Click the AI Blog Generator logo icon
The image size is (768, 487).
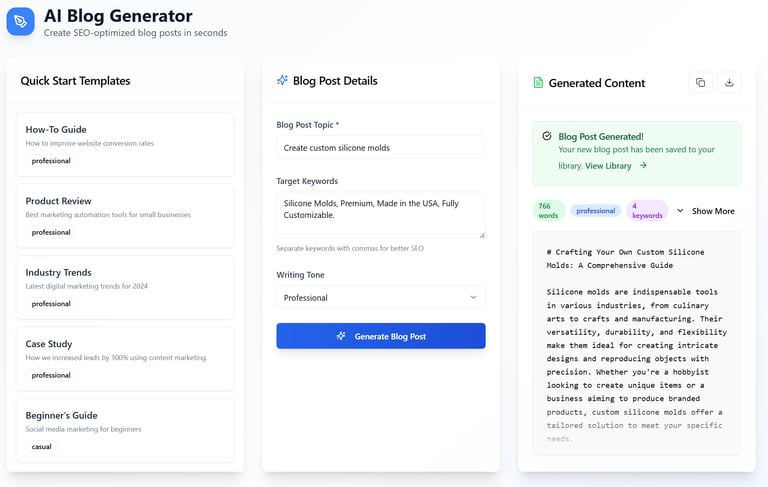(20, 21)
